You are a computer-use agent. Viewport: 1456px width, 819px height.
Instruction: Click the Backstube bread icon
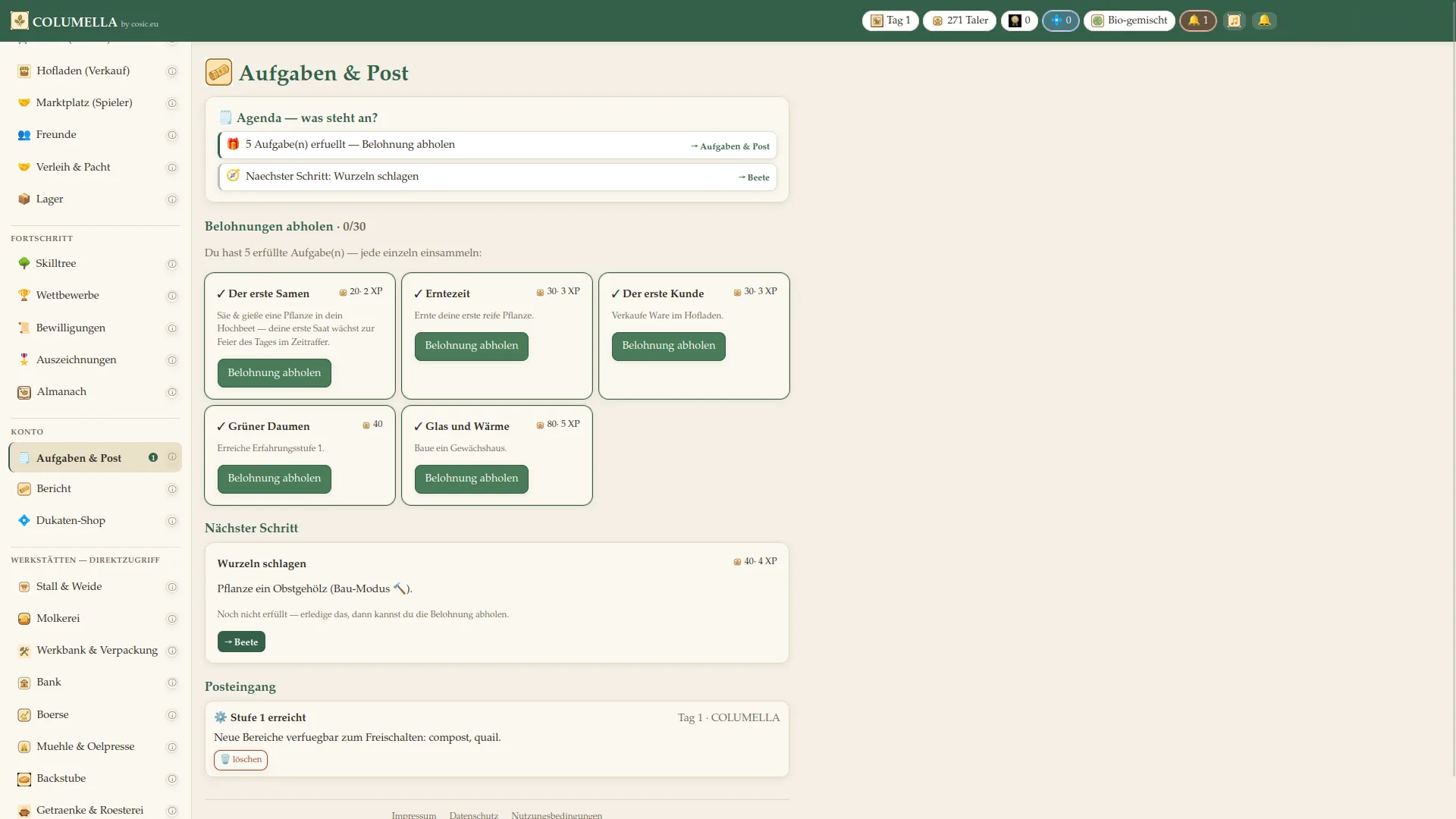(24, 779)
